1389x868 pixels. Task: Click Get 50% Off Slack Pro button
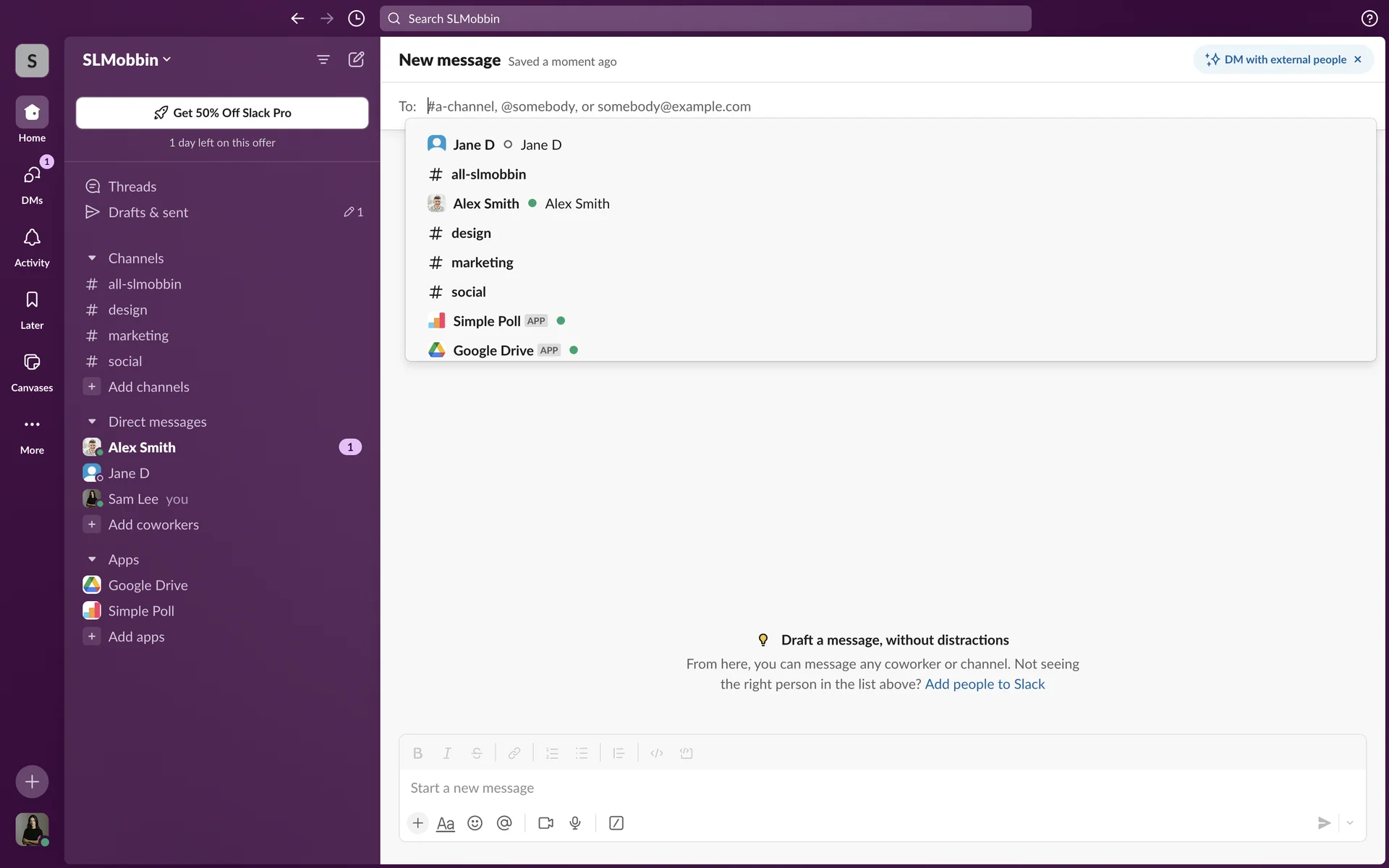[222, 113]
